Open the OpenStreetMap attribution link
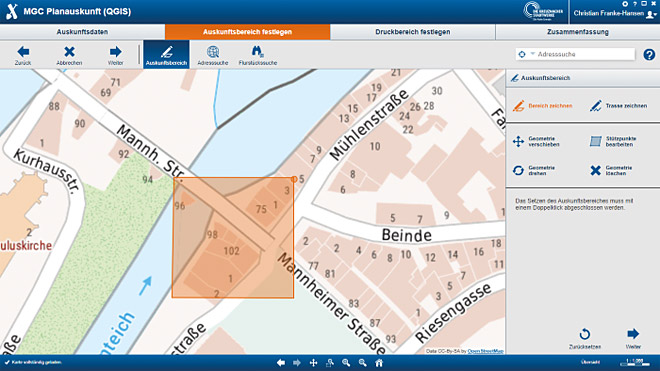This screenshot has height=371, width=660. [485, 351]
